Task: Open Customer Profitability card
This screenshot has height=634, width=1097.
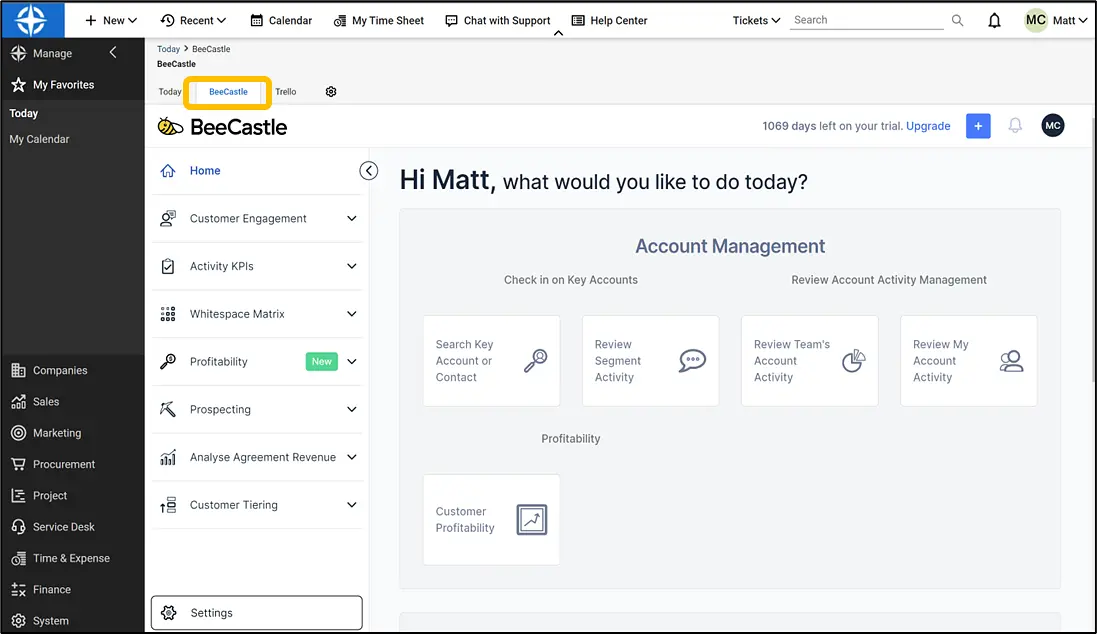Action: pyautogui.click(x=491, y=520)
